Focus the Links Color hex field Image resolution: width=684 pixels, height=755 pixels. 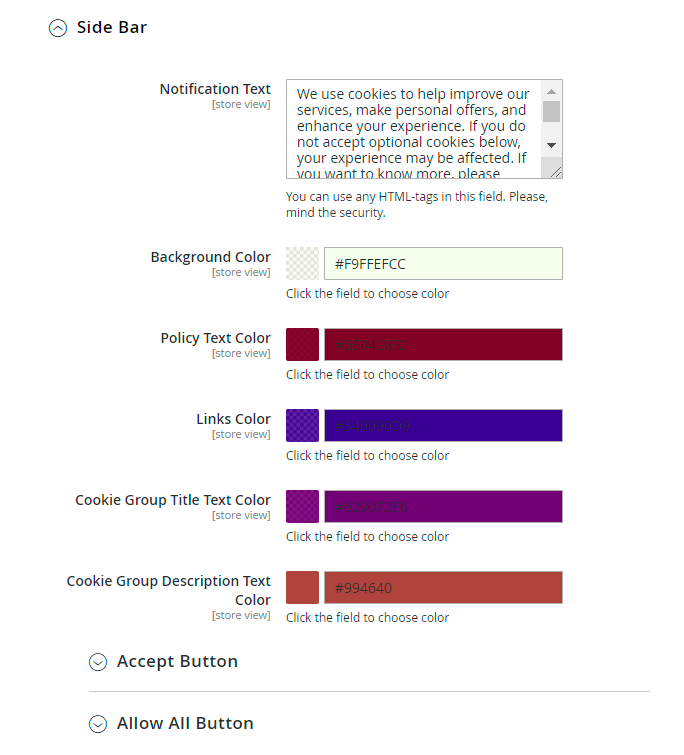point(443,426)
